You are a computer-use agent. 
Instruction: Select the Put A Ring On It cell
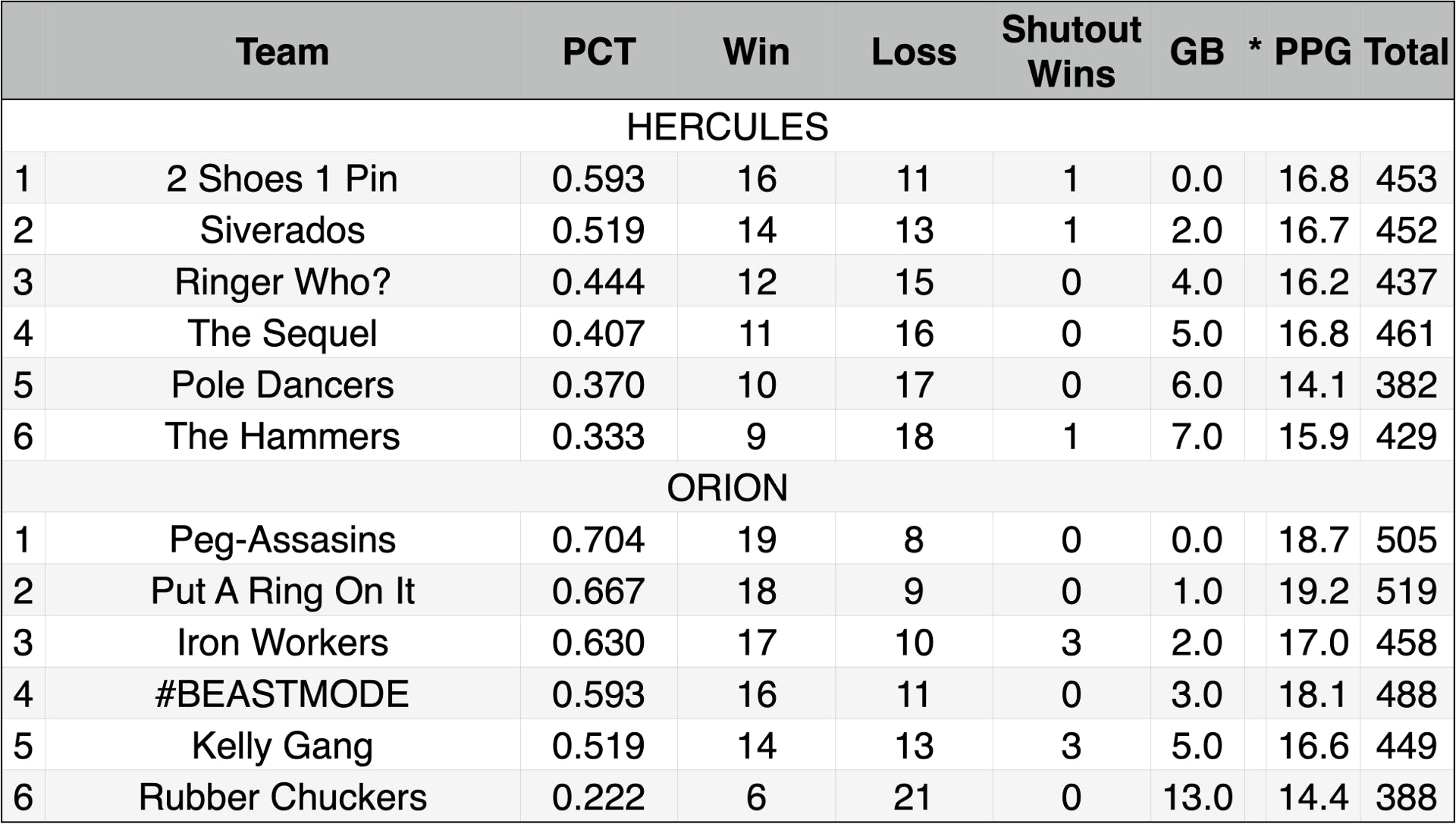click(x=282, y=591)
